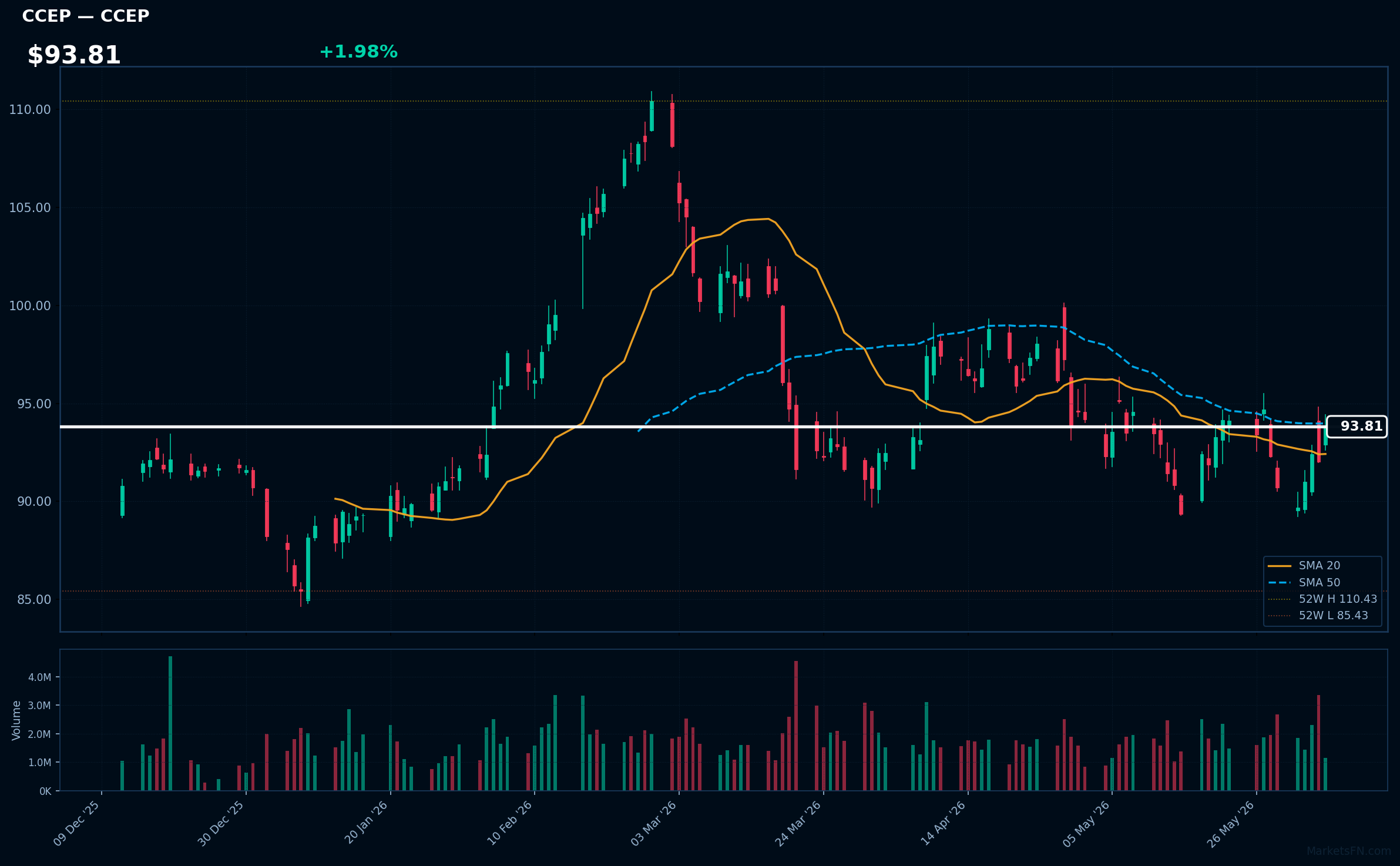Viewport: 1400px width, 866px height.
Task: Click the 05 May '26 date label
Action: point(1086,824)
